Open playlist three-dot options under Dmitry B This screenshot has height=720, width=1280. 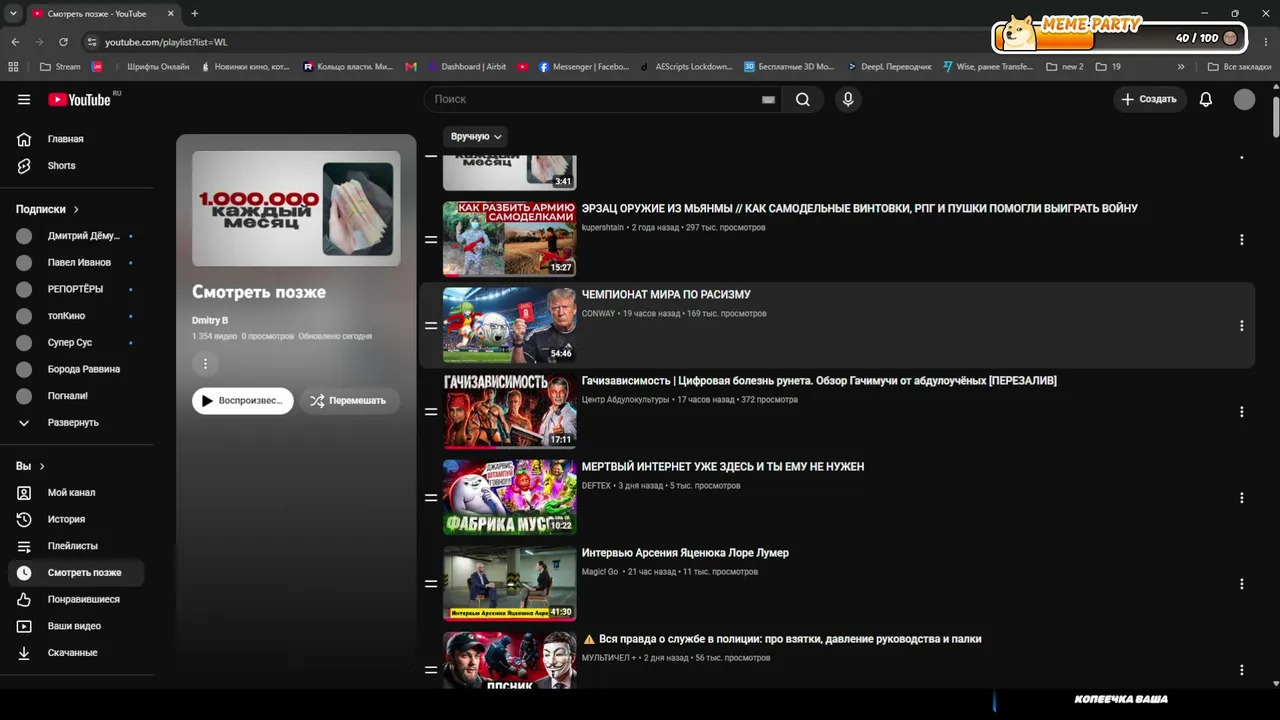pos(205,364)
